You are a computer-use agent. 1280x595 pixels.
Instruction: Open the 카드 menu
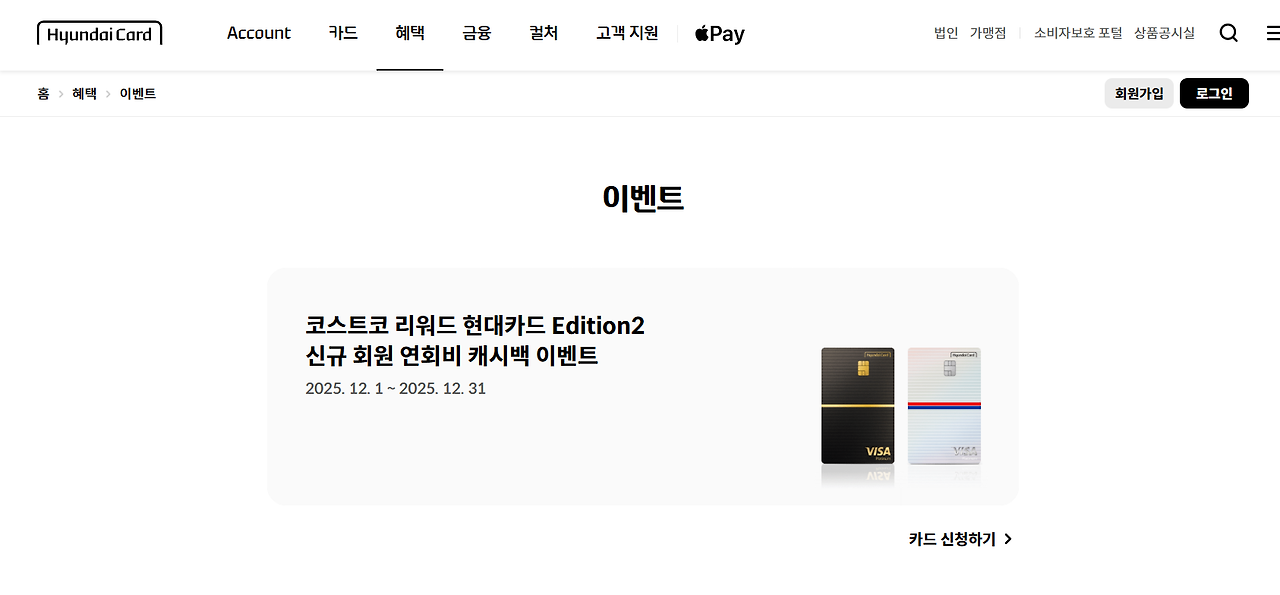tap(343, 33)
